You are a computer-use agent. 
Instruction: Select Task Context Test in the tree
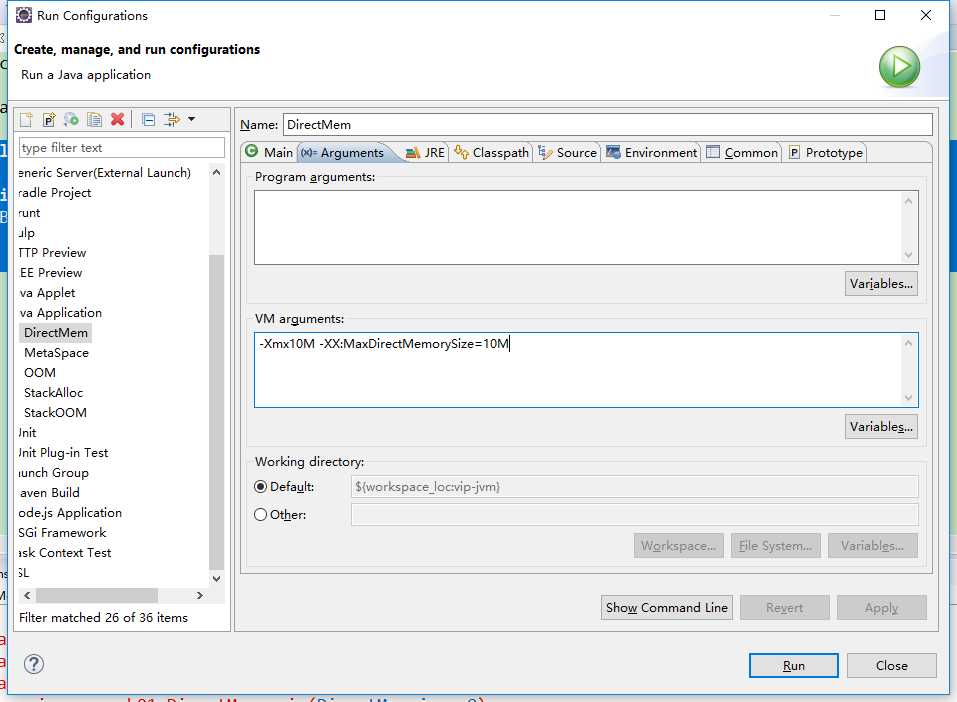pos(65,552)
